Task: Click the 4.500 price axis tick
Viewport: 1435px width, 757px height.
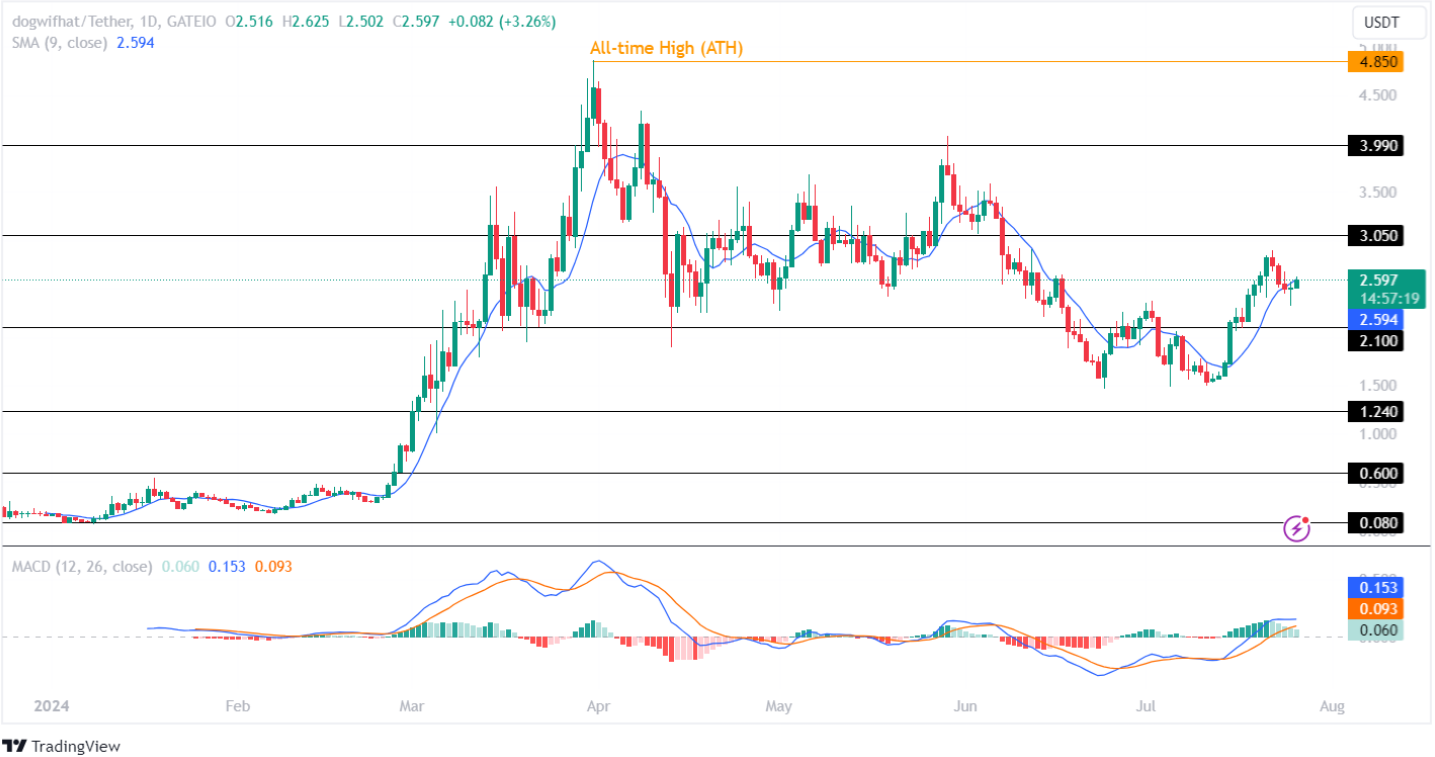Action: tap(1376, 96)
